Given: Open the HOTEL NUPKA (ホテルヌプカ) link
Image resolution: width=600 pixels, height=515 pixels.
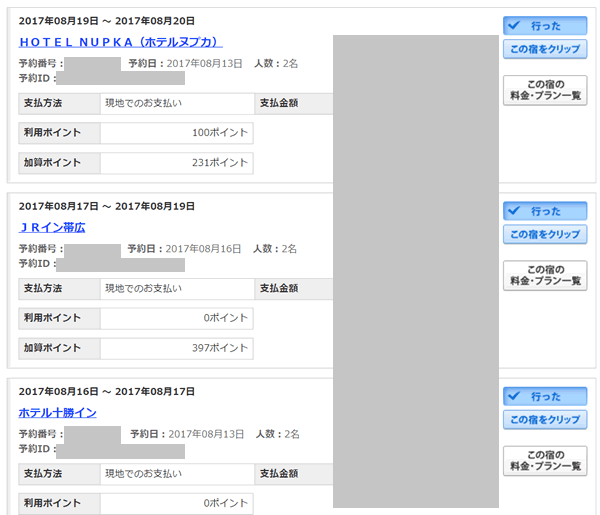Looking at the screenshot, I should [x=120, y=42].
